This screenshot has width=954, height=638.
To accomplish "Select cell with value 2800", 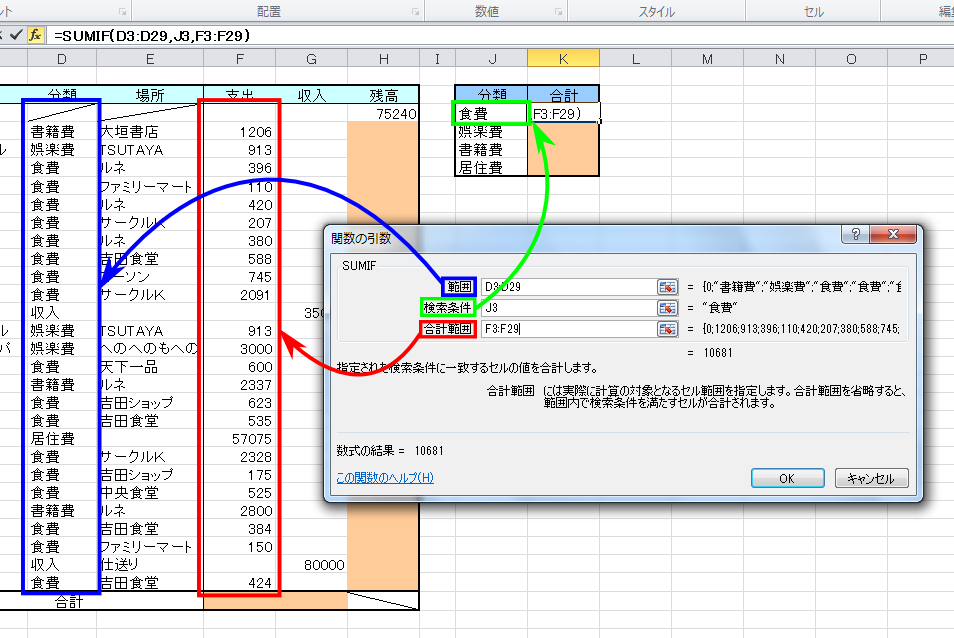I will 240,511.
